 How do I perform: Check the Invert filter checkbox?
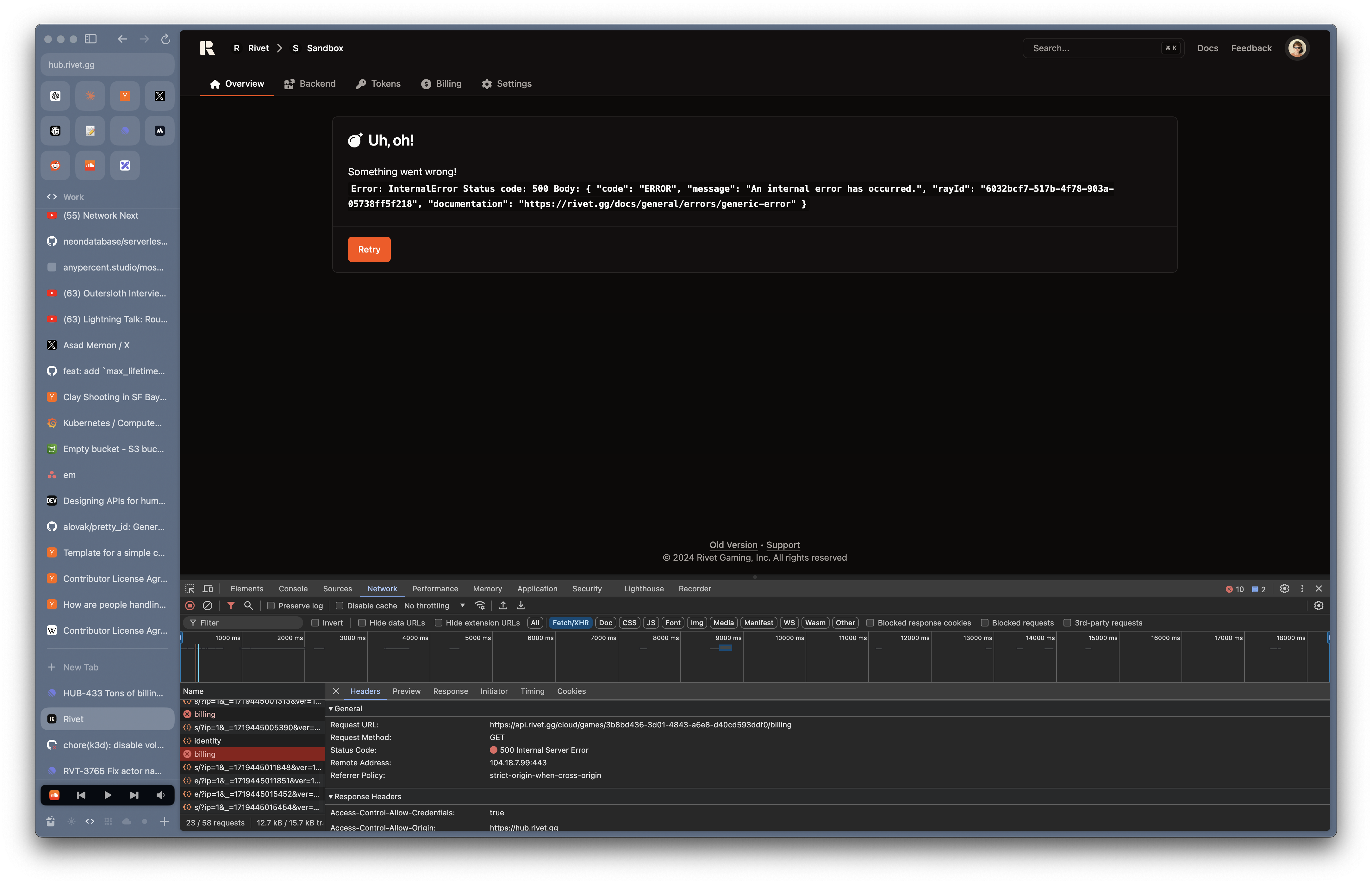click(x=315, y=623)
